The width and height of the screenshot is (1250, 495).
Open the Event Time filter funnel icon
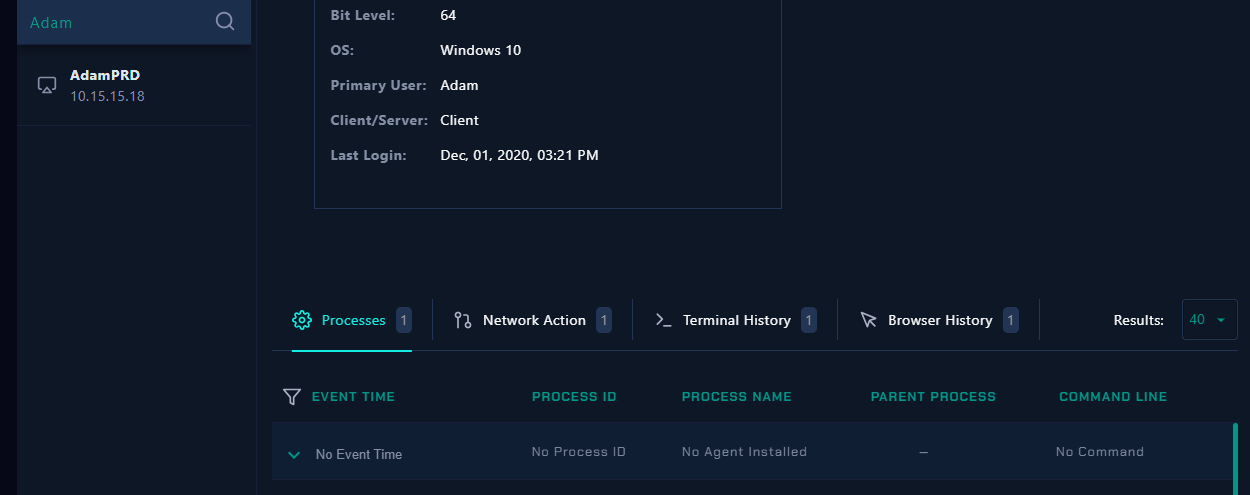291,397
